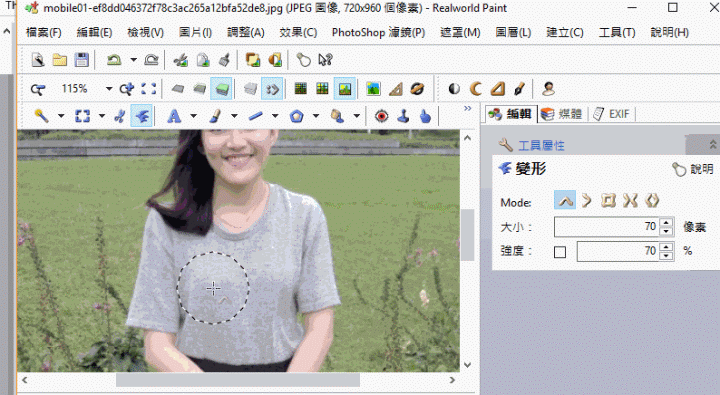Switch to the 媒體 tab

pos(562,114)
